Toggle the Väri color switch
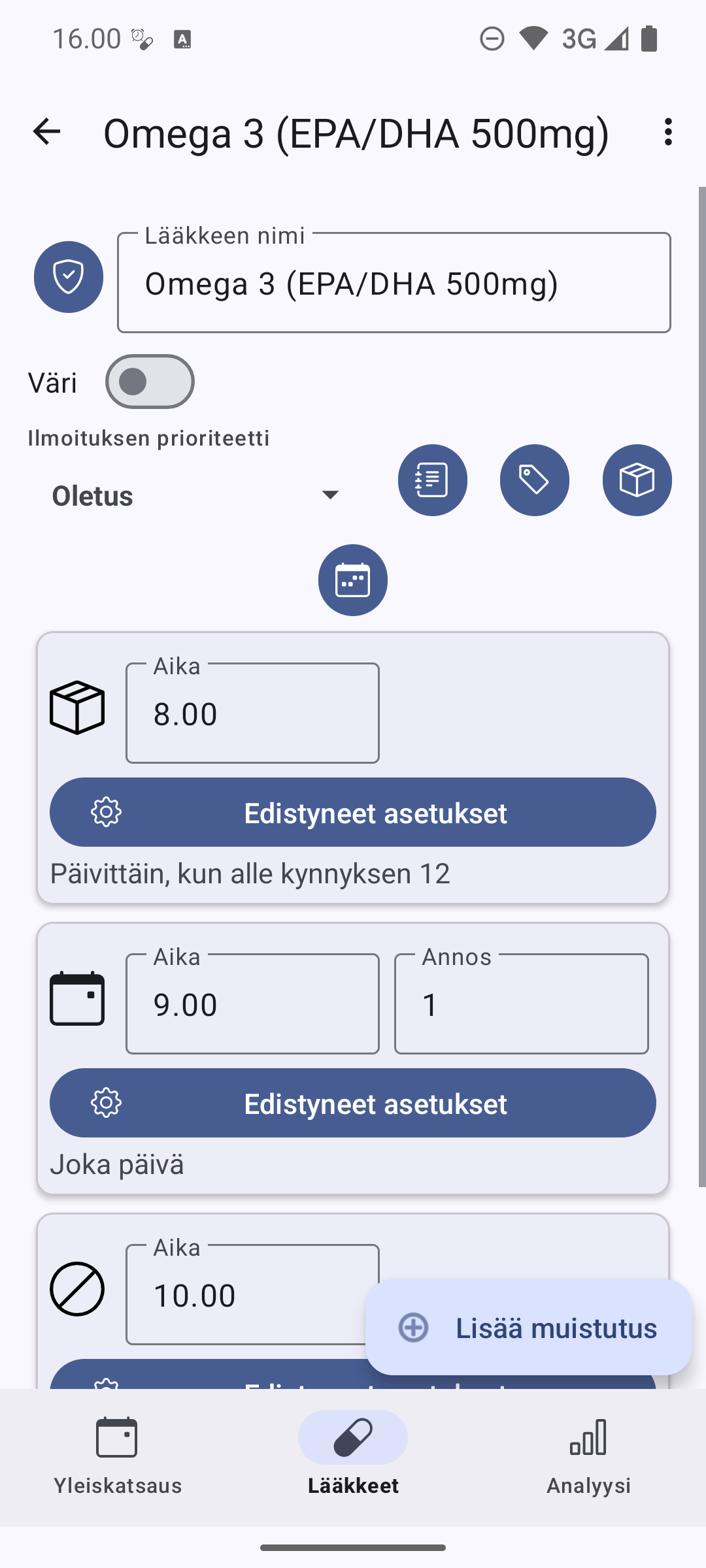 pos(150,382)
